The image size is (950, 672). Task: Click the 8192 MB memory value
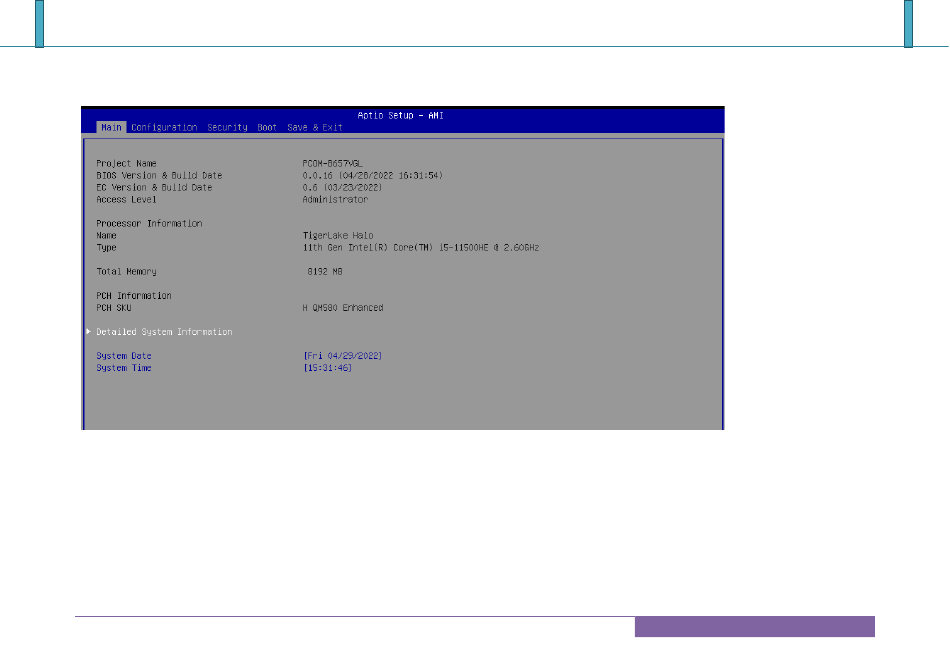pyautogui.click(x=325, y=271)
